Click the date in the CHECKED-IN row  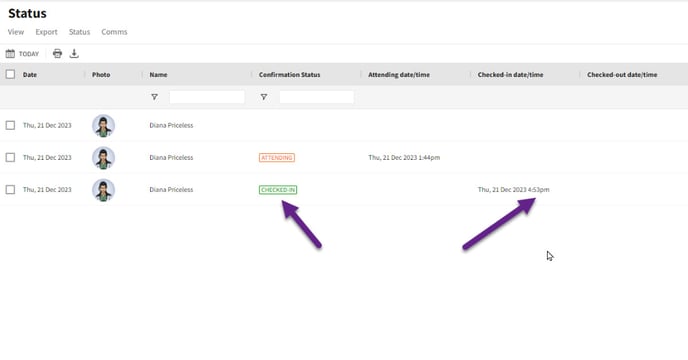pyautogui.click(x=47, y=189)
